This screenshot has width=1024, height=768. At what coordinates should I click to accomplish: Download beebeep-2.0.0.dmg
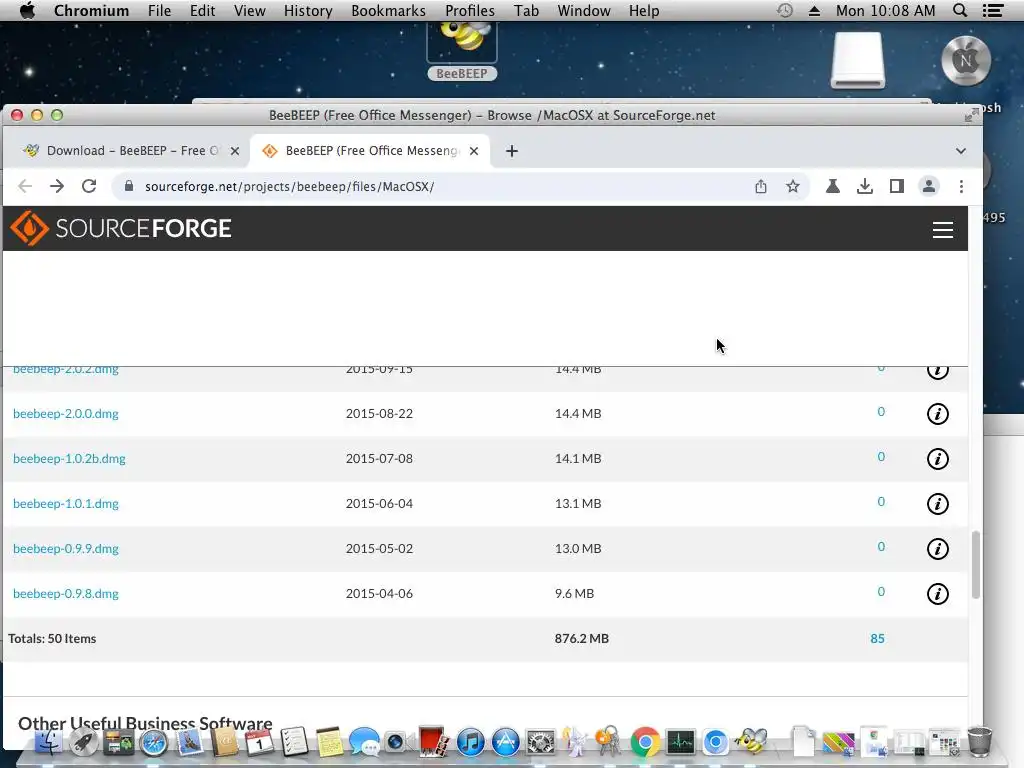pos(65,413)
